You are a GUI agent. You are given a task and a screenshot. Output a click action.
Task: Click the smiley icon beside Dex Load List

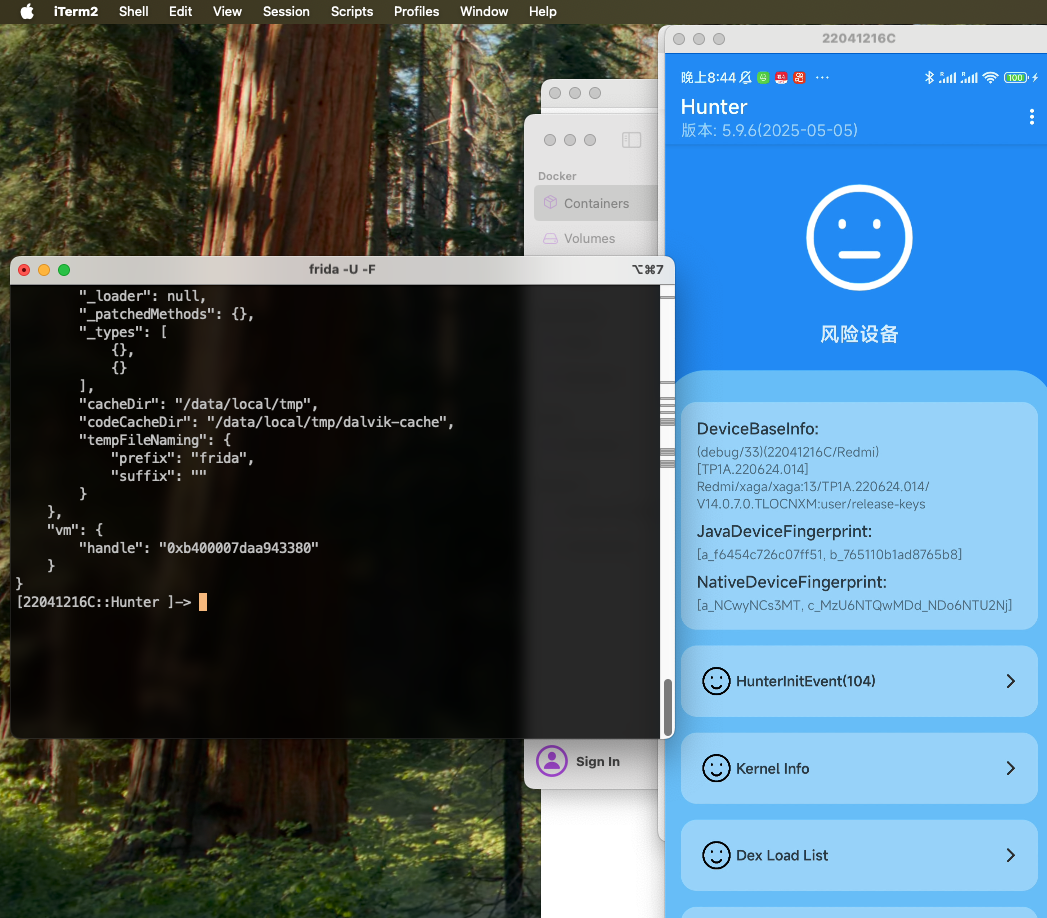pos(716,855)
